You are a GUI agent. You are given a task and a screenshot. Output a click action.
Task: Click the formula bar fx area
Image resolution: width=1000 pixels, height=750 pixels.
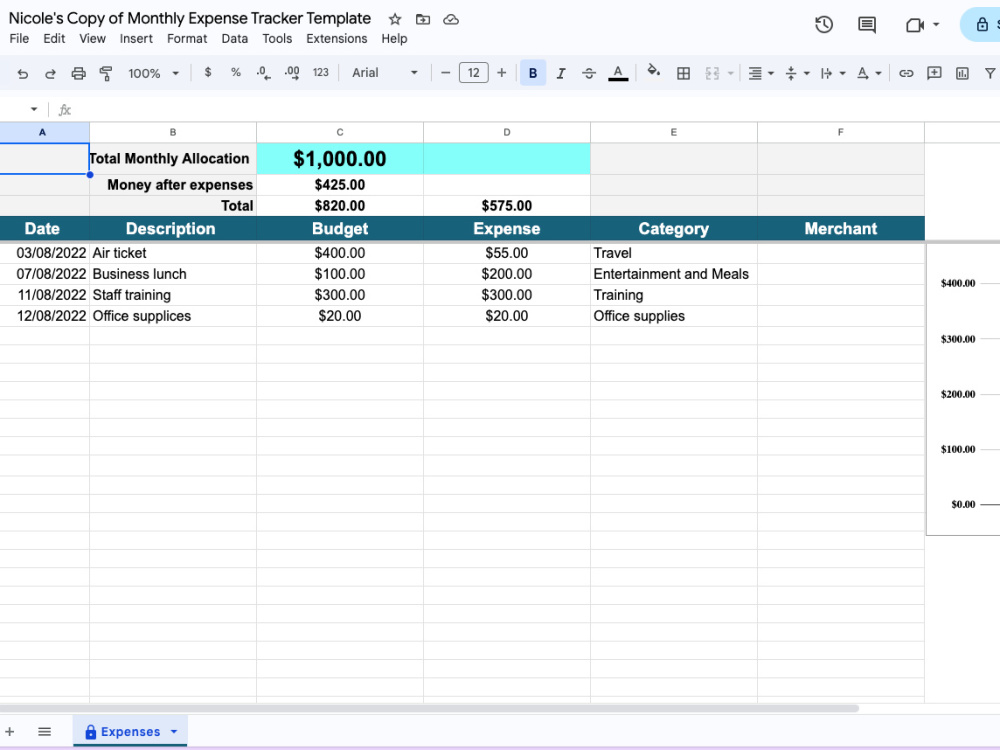(x=64, y=110)
